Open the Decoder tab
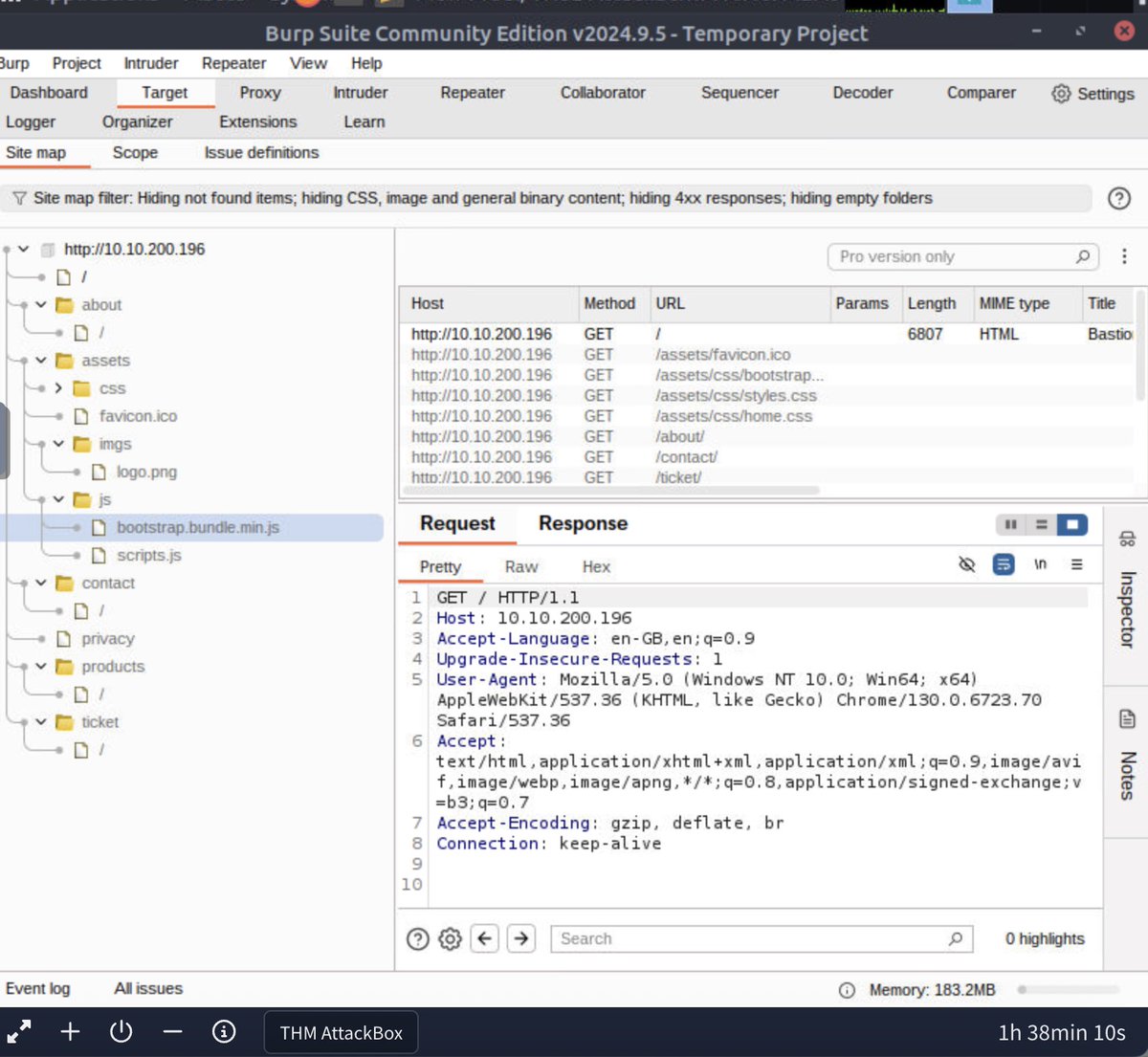 pos(863,93)
